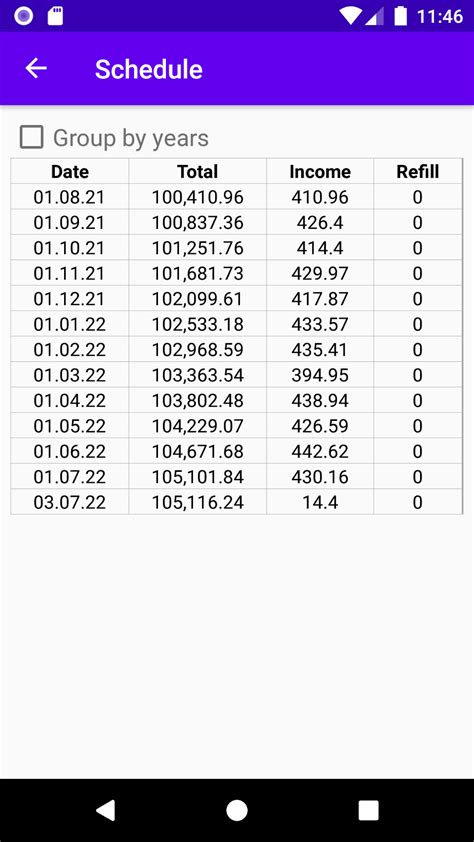
Task: Tap the circular notification icon in status bar
Action: click(24, 16)
